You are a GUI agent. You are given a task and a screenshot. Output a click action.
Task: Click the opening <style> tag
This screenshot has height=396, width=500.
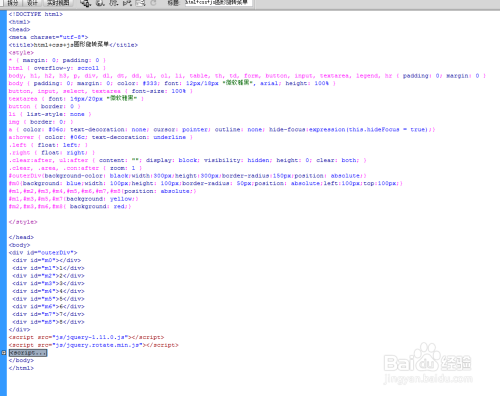click(21, 52)
